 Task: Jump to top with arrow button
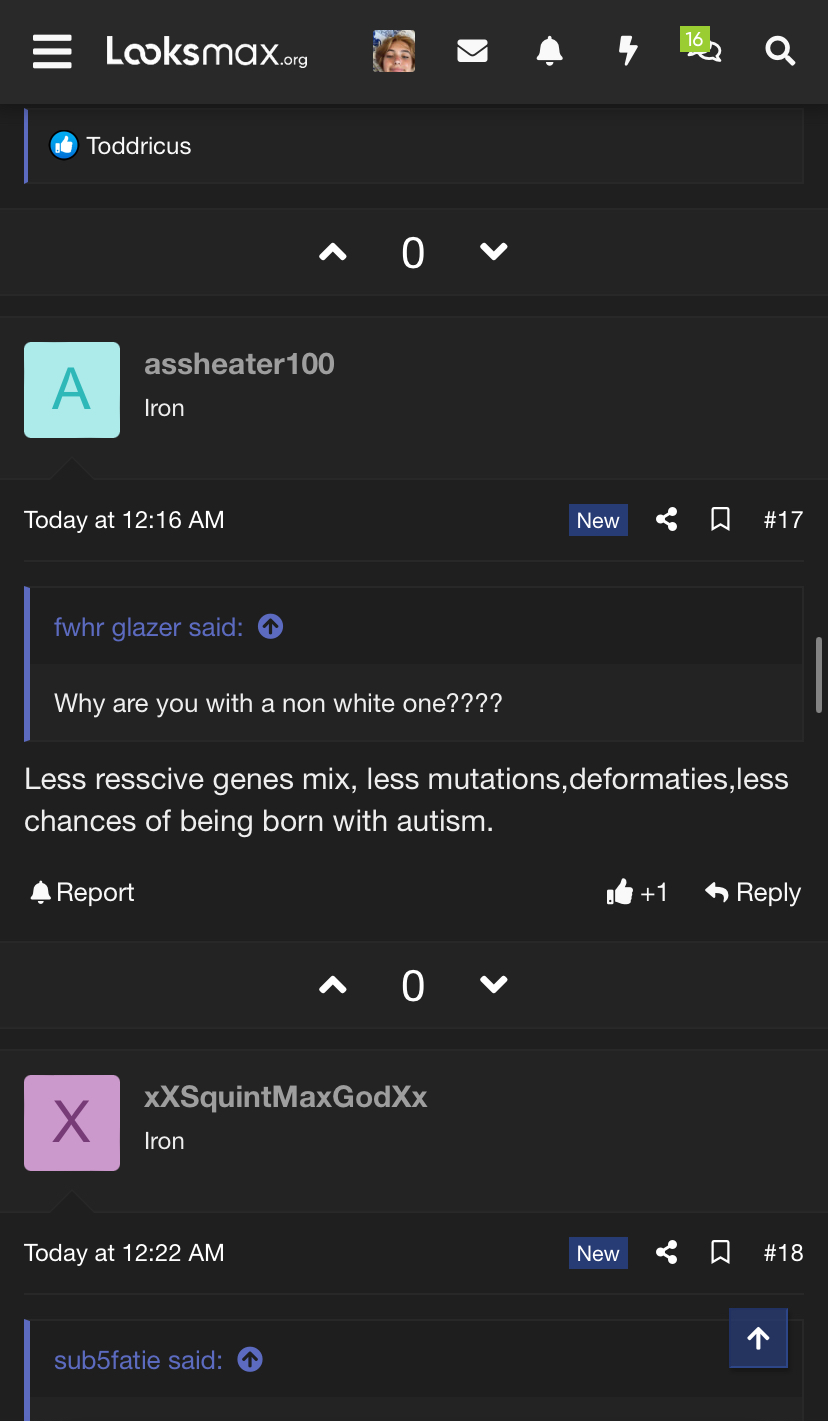click(x=758, y=1338)
